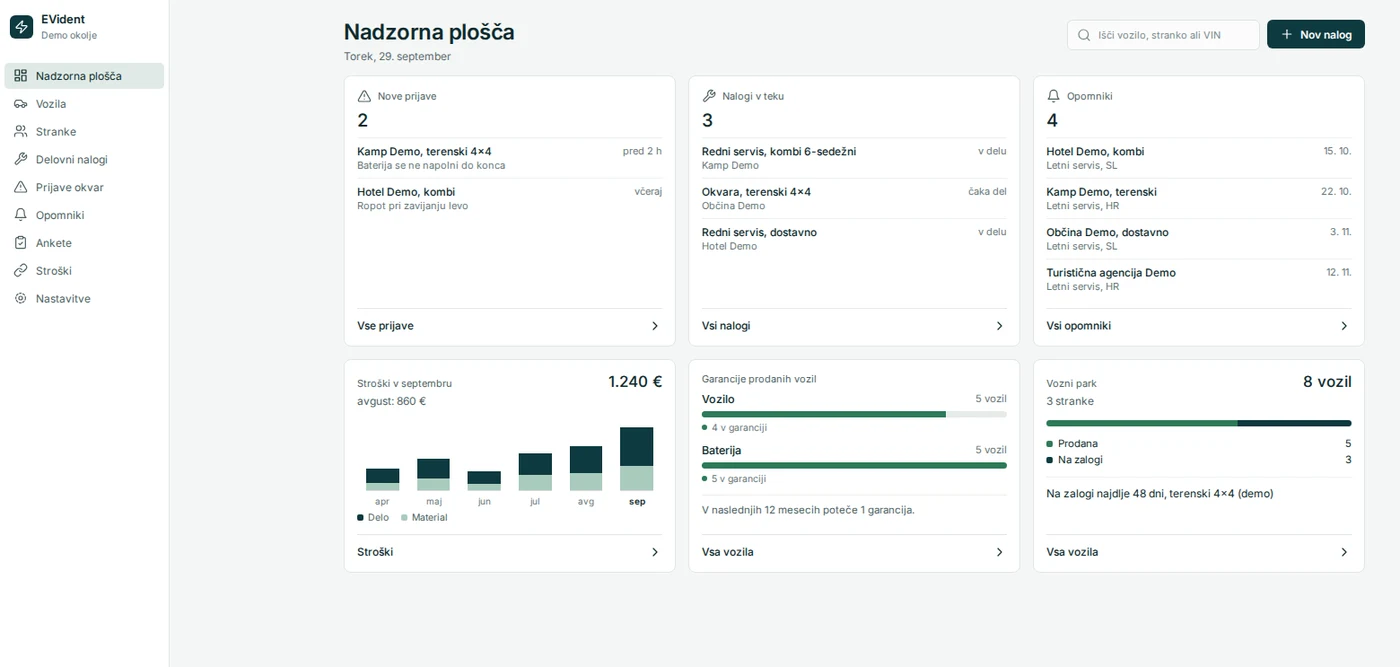
Task: Focus the Išči vozilo, stranko ali VIN search field
Action: coord(1163,35)
